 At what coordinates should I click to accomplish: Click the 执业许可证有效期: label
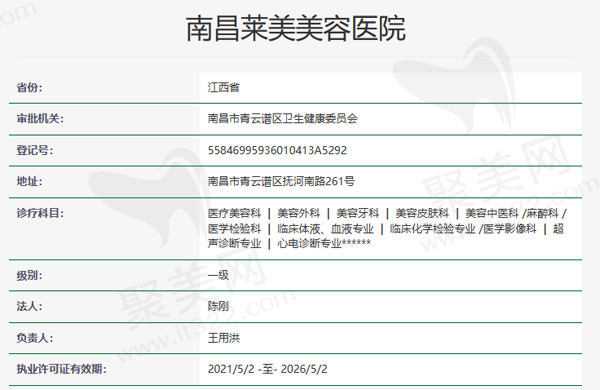pyautogui.click(x=62, y=369)
